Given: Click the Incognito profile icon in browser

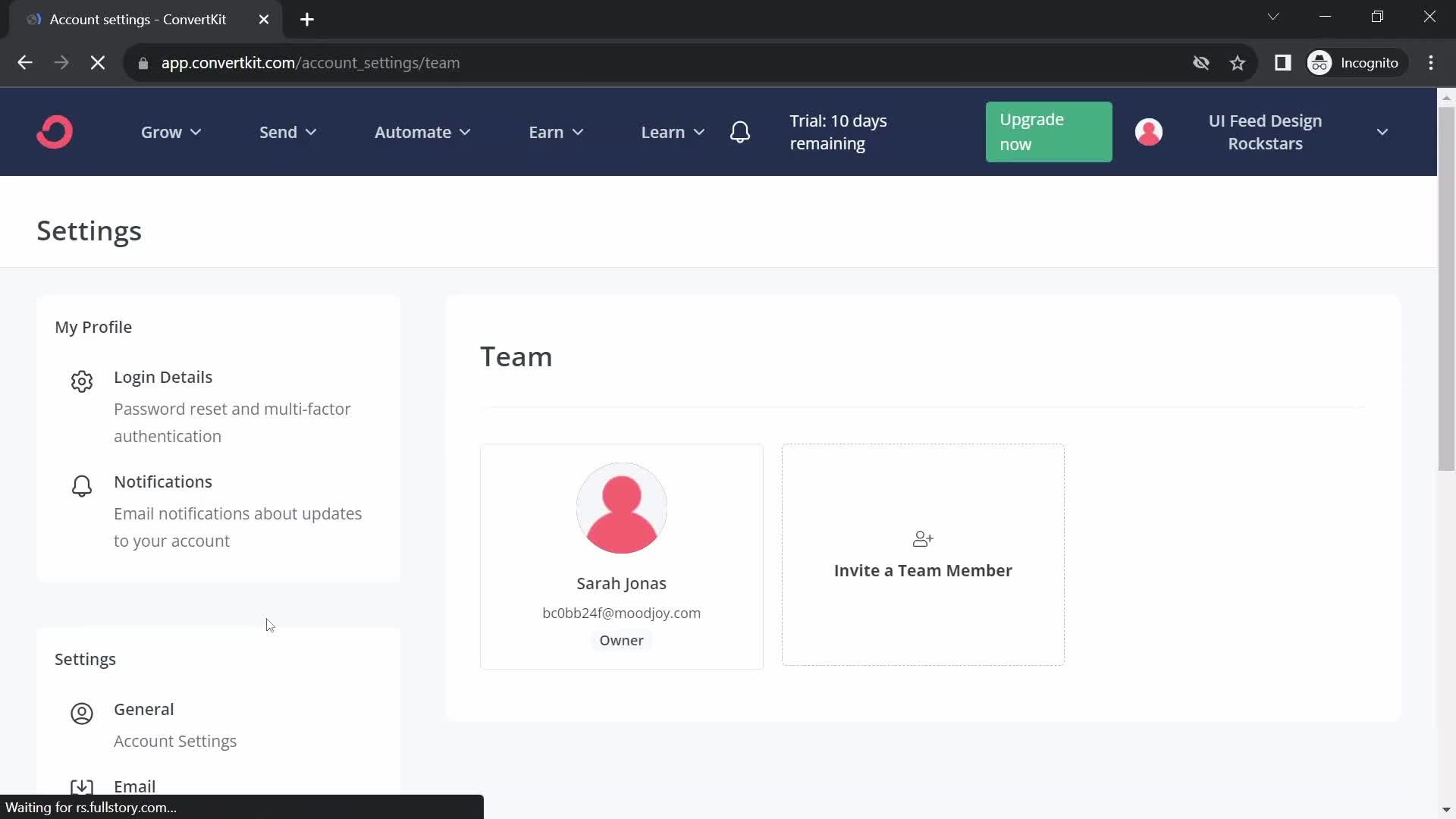Looking at the screenshot, I should (1321, 62).
